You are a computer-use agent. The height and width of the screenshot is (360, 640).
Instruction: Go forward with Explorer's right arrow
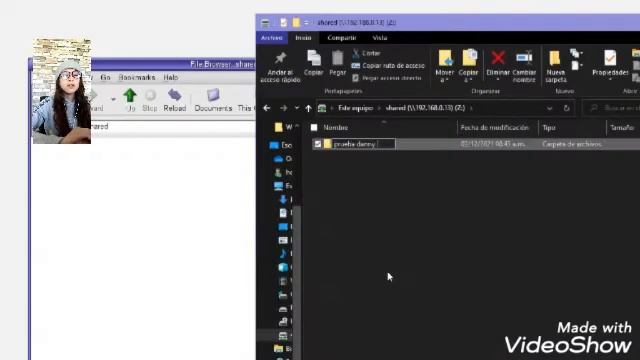[283, 108]
